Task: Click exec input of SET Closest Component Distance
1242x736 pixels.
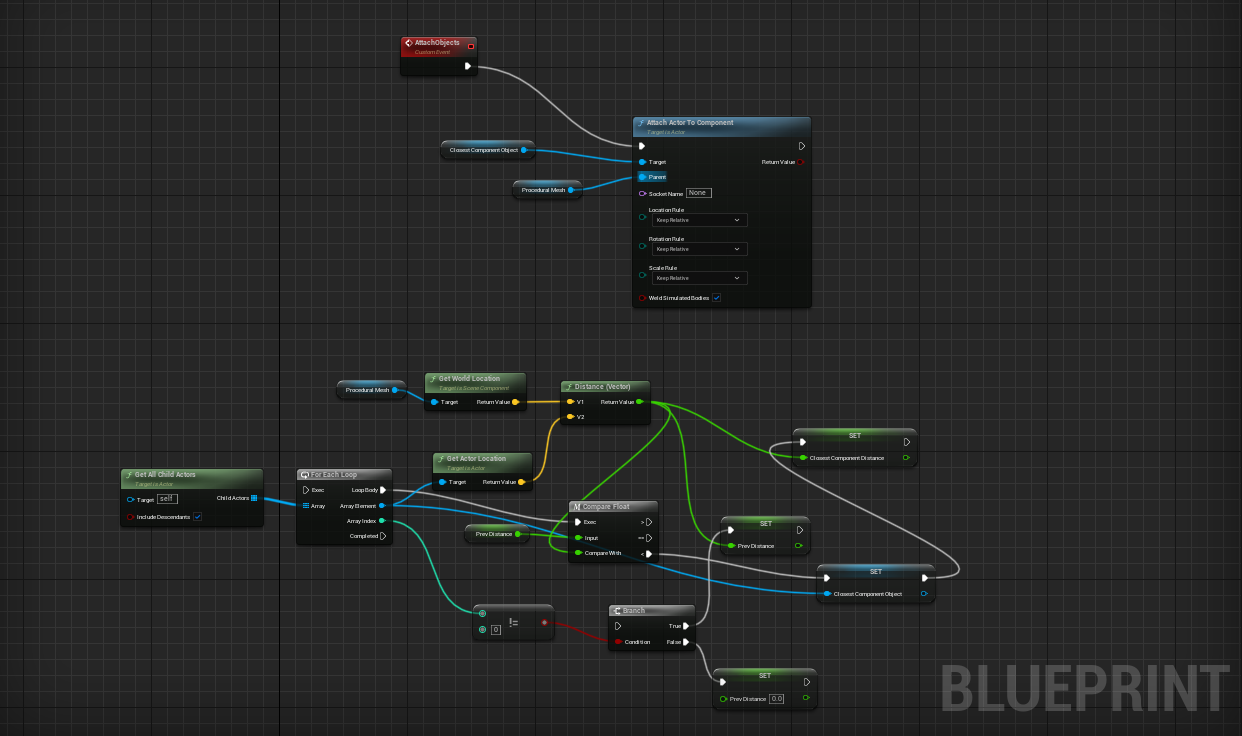Action: pos(802,442)
